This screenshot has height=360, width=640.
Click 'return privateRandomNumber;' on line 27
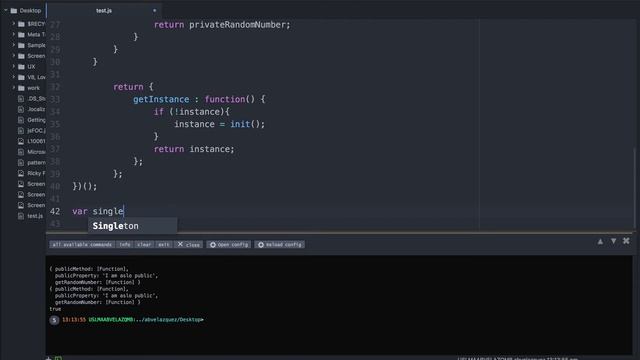click(x=222, y=25)
